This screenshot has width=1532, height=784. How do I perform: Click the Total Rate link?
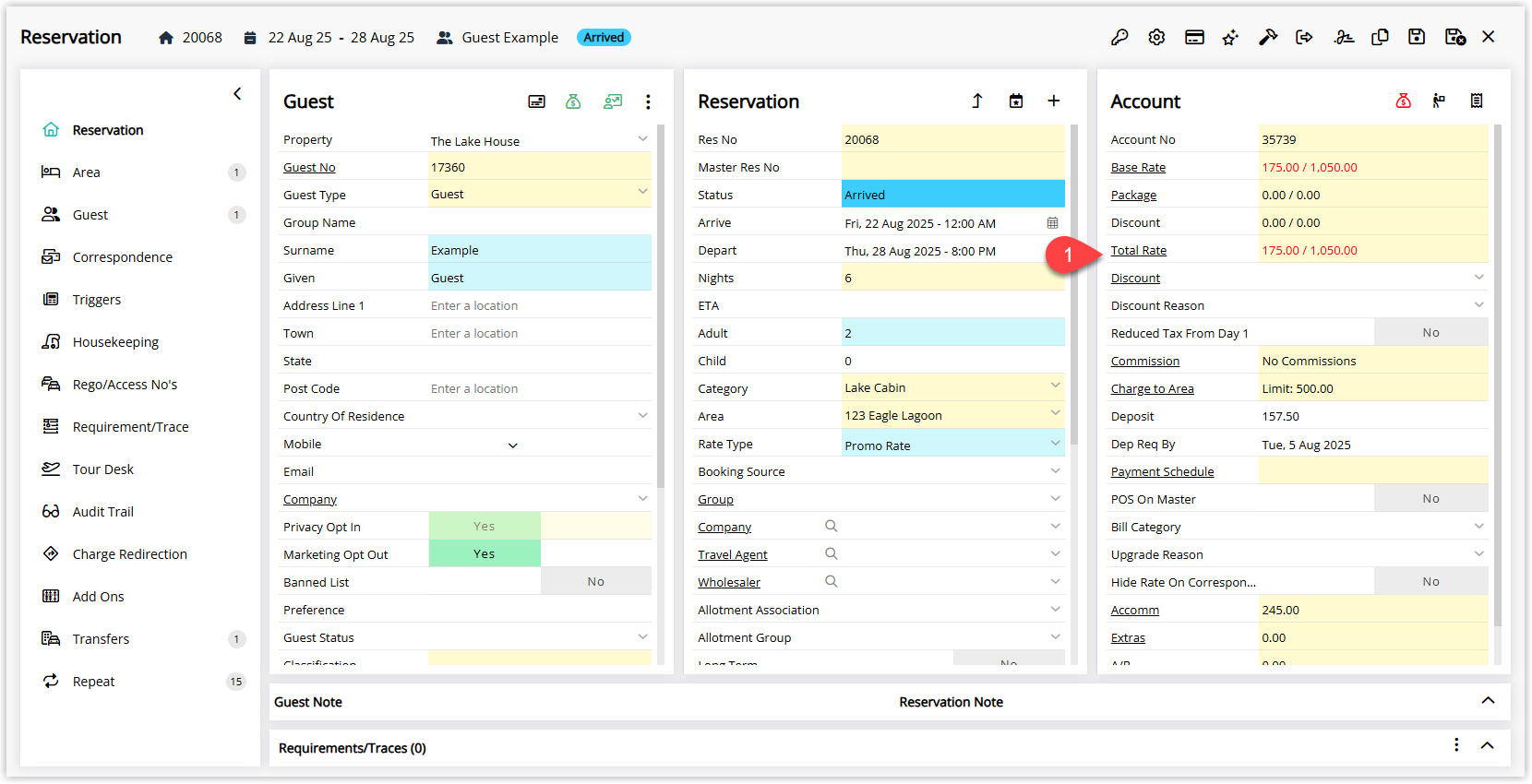click(x=1138, y=250)
